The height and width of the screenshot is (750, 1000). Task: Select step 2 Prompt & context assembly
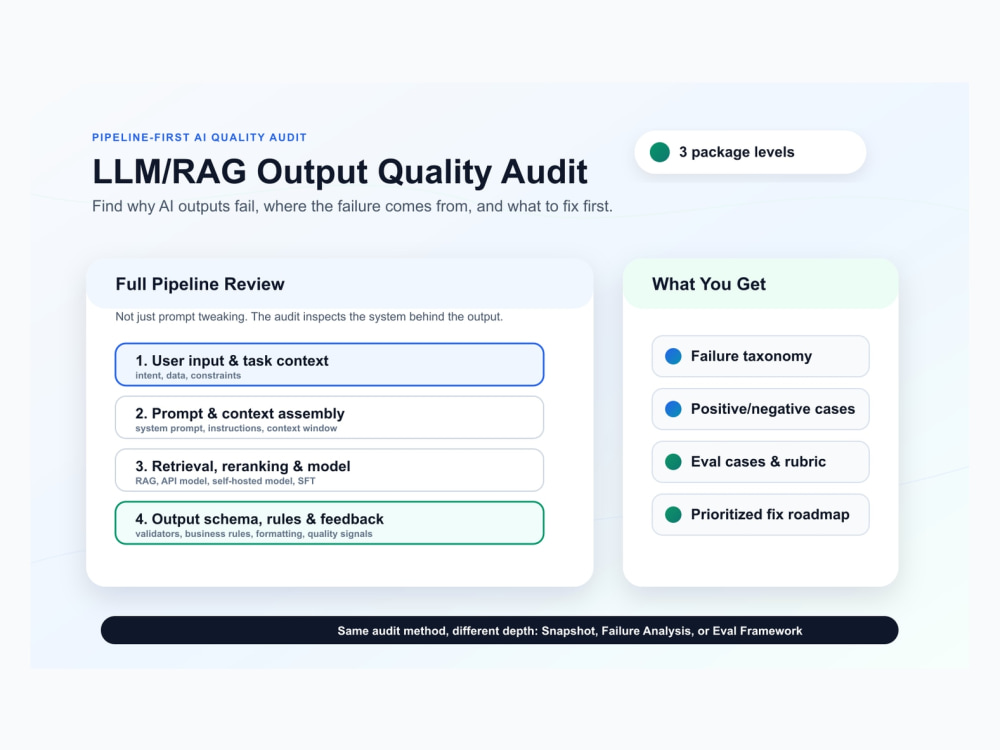pos(329,418)
